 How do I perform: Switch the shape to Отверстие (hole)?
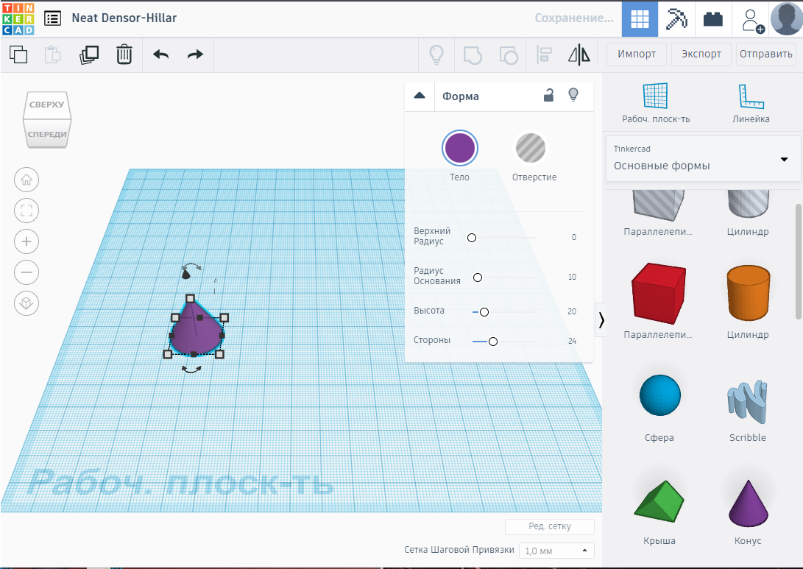click(533, 149)
